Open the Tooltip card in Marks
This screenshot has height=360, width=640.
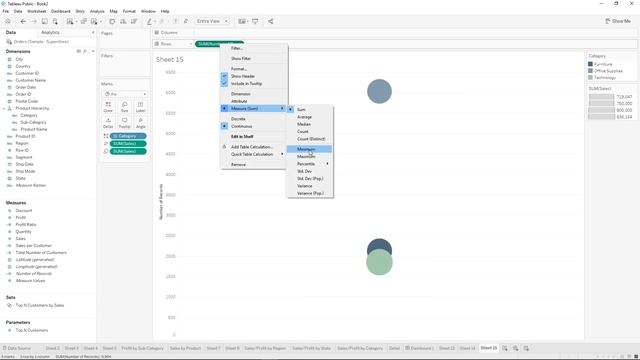click(x=124, y=123)
